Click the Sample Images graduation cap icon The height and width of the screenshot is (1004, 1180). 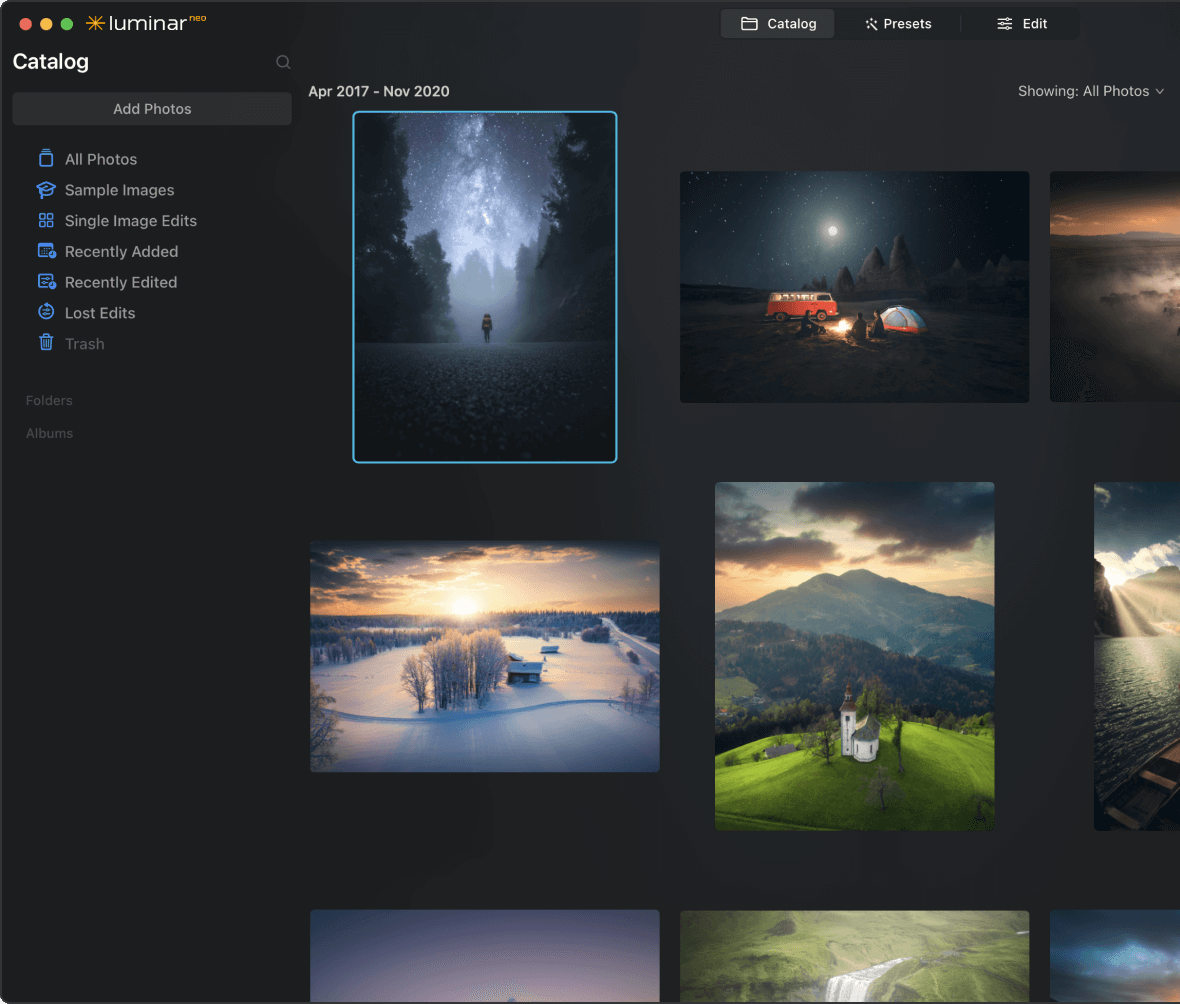click(46, 190)
